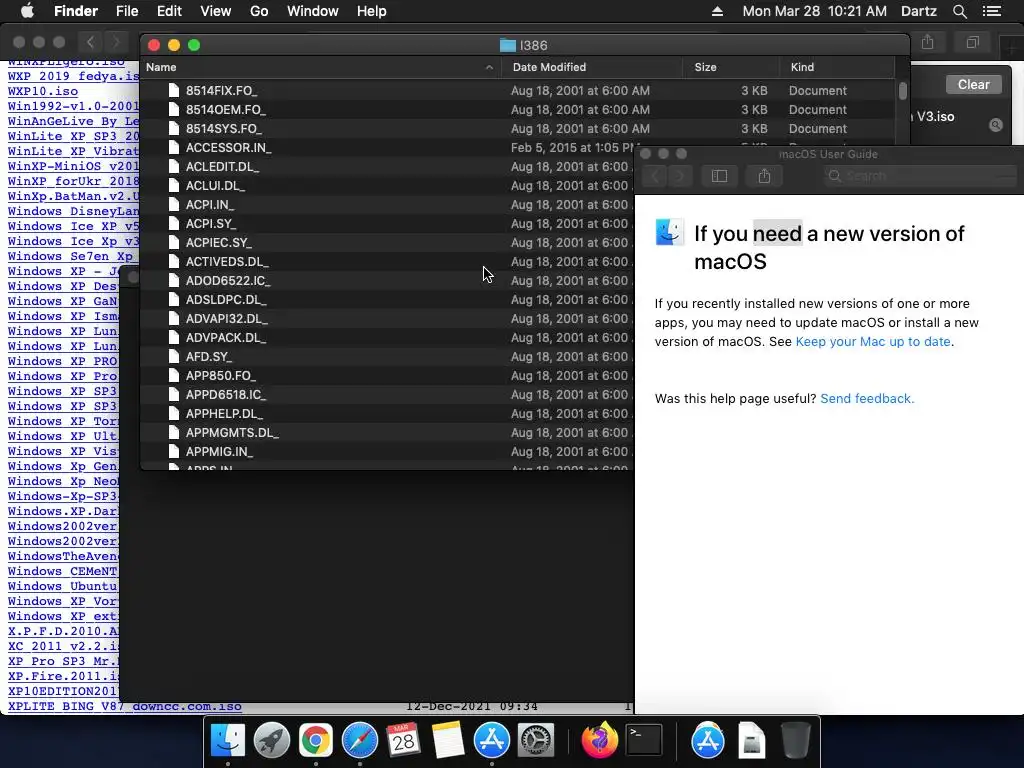Click the 8514FIX.FO_ file icon
1024x768 pixels.
[x=174, y=90]
